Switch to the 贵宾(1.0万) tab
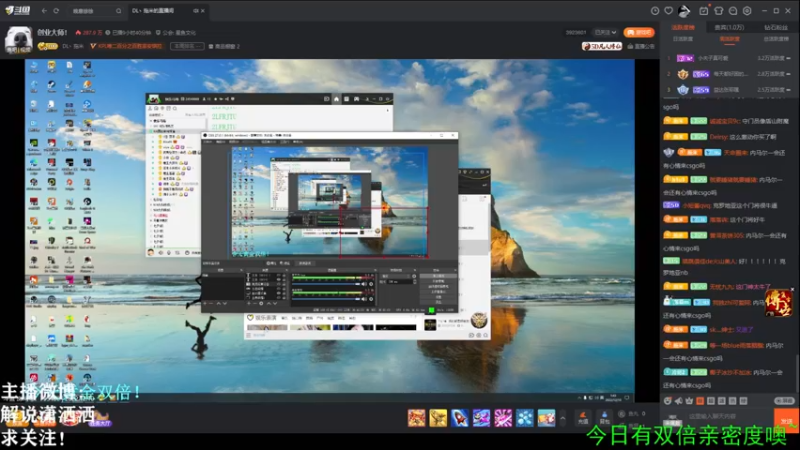Screen dimensions: 800x450 pyautogui.click(x=729, y=27)
